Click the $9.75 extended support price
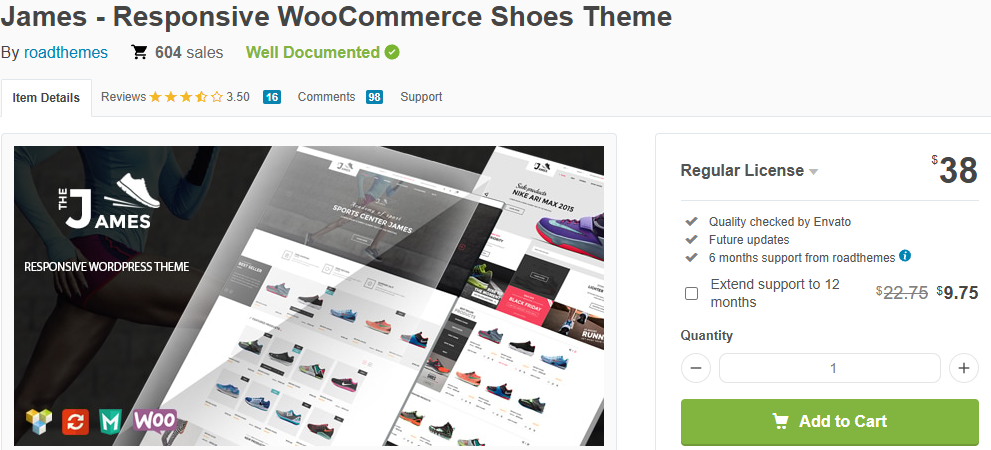The width and height of the screenshot is (991, 450). click(x=958, y=293)
